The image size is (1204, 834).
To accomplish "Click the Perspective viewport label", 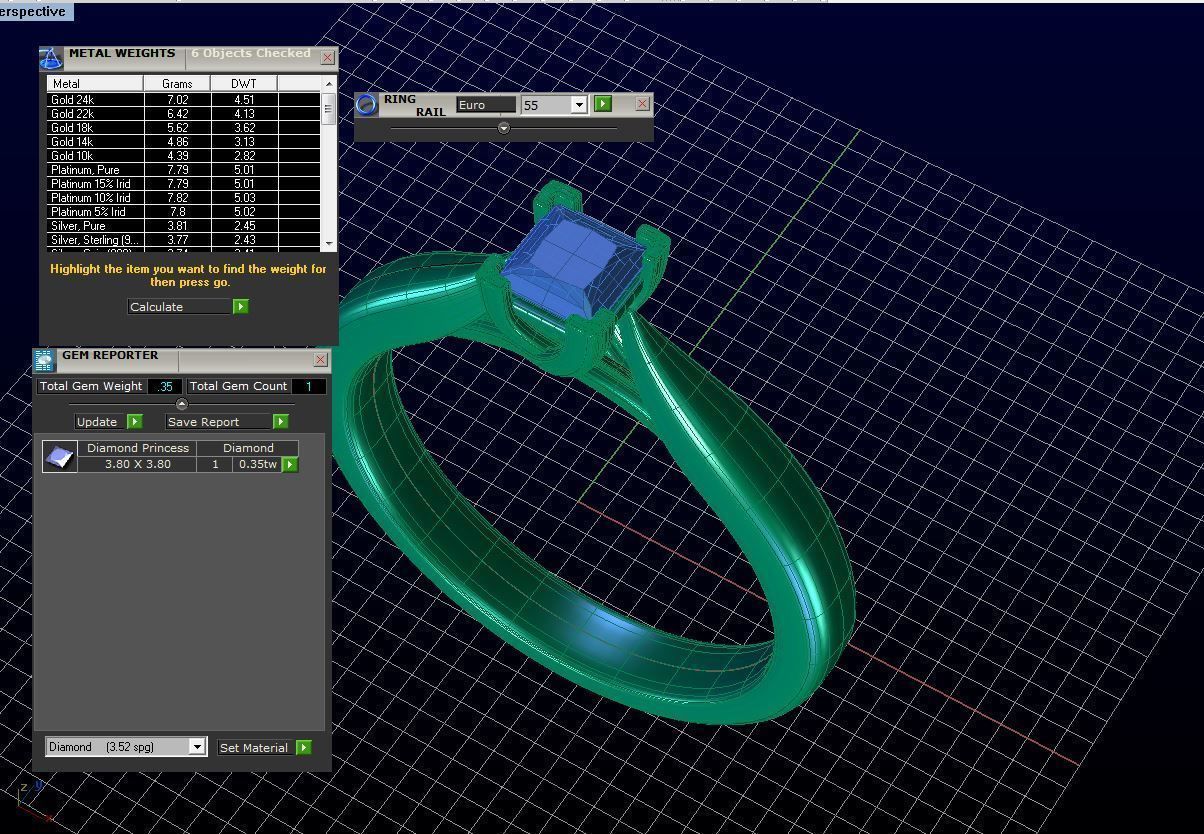I will (x=35, y=12).
